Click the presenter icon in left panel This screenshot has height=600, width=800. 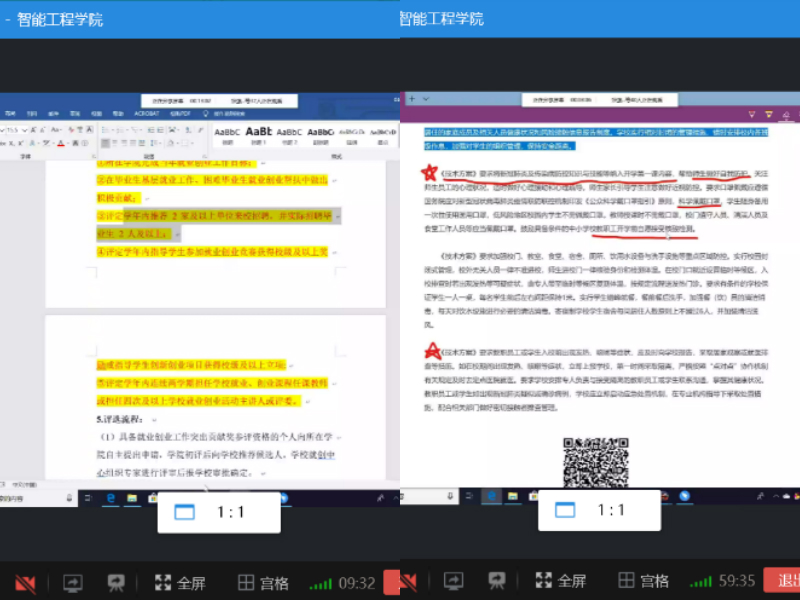[x=117, y=582]
